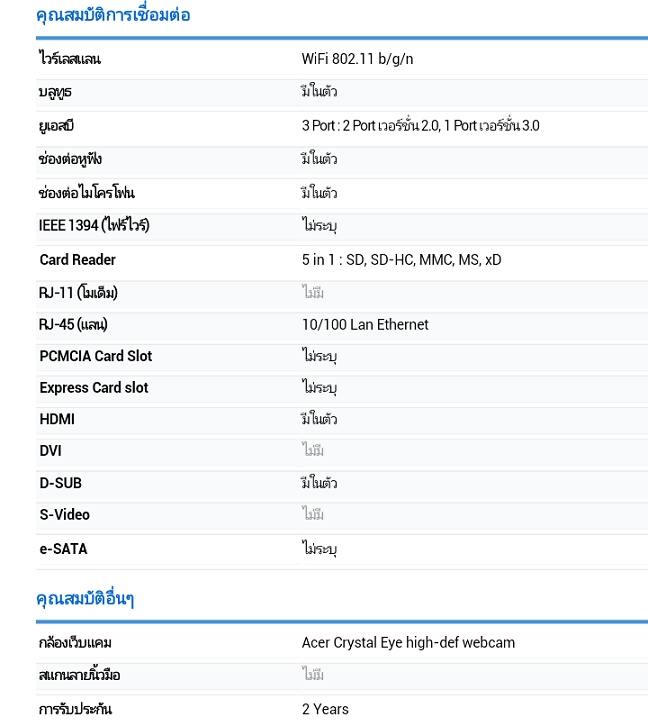The height and width of the screenshot is (726, 648).
Task: Click the คุณสมบัติการเชื่อมต่อ section heading
Action: pos(112,15)
